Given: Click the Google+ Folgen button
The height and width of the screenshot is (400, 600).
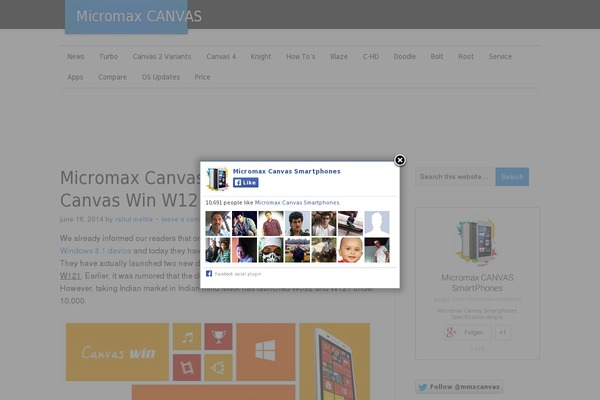Looking at the screenshot, I should 468,333.
